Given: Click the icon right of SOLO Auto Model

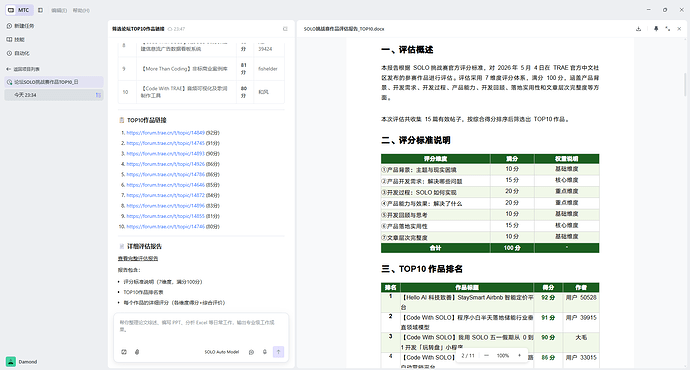Looking at the screenshot, I should pos(251,352).
